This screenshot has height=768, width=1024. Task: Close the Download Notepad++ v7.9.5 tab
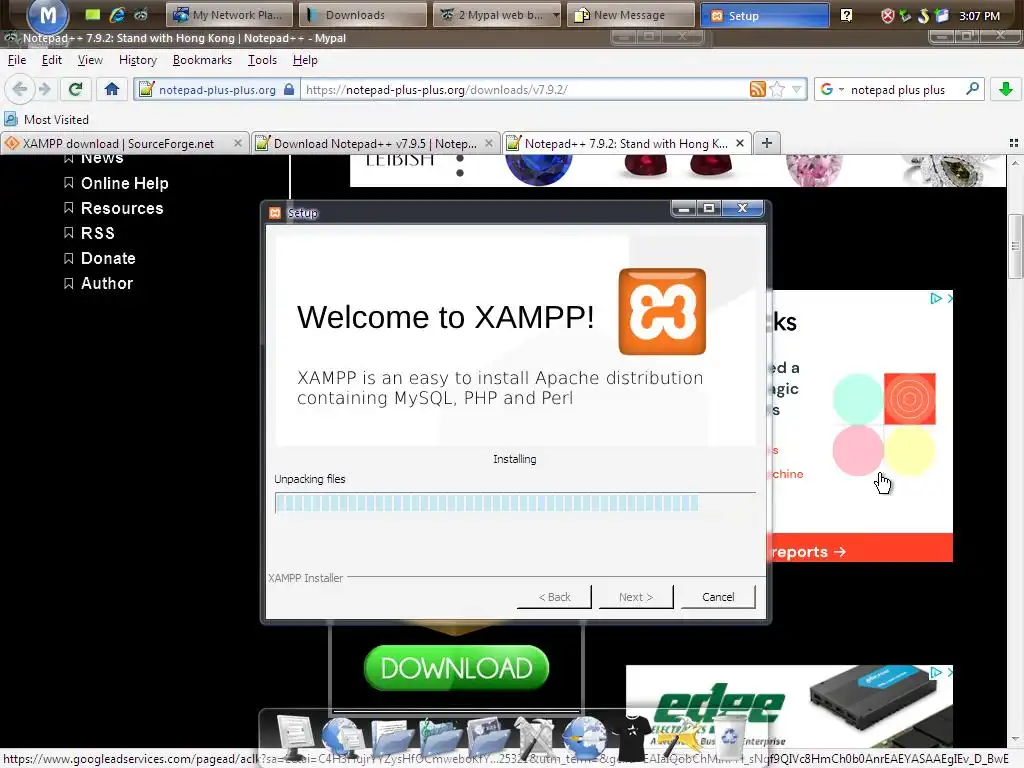coord(488,143)
